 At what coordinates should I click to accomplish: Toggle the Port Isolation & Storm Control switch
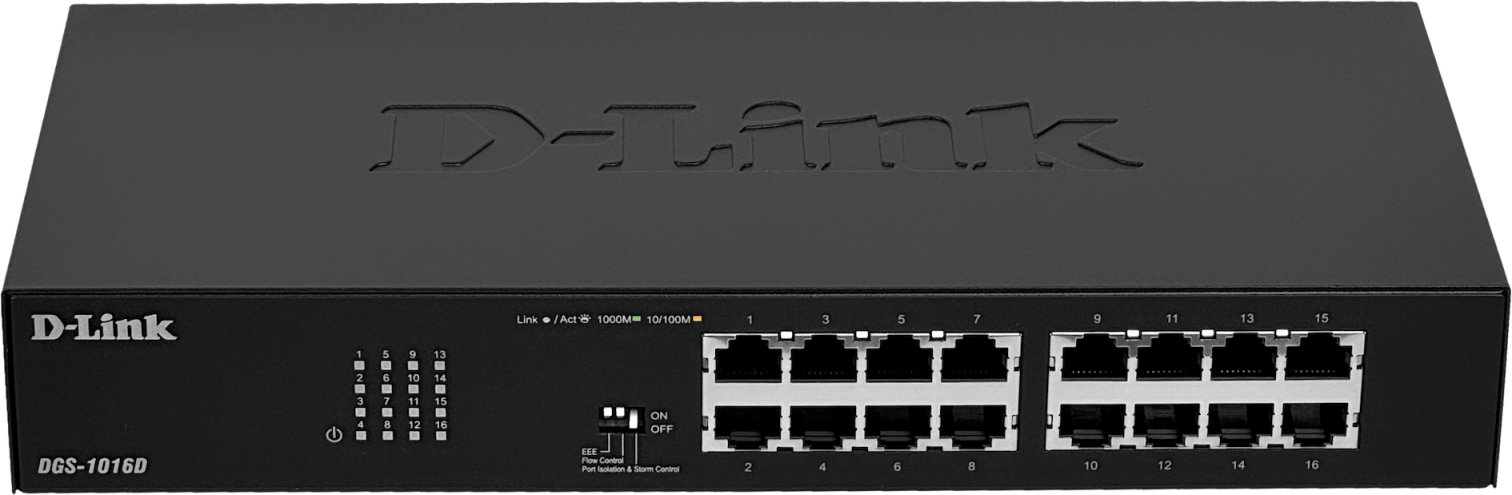pos(633,419)
